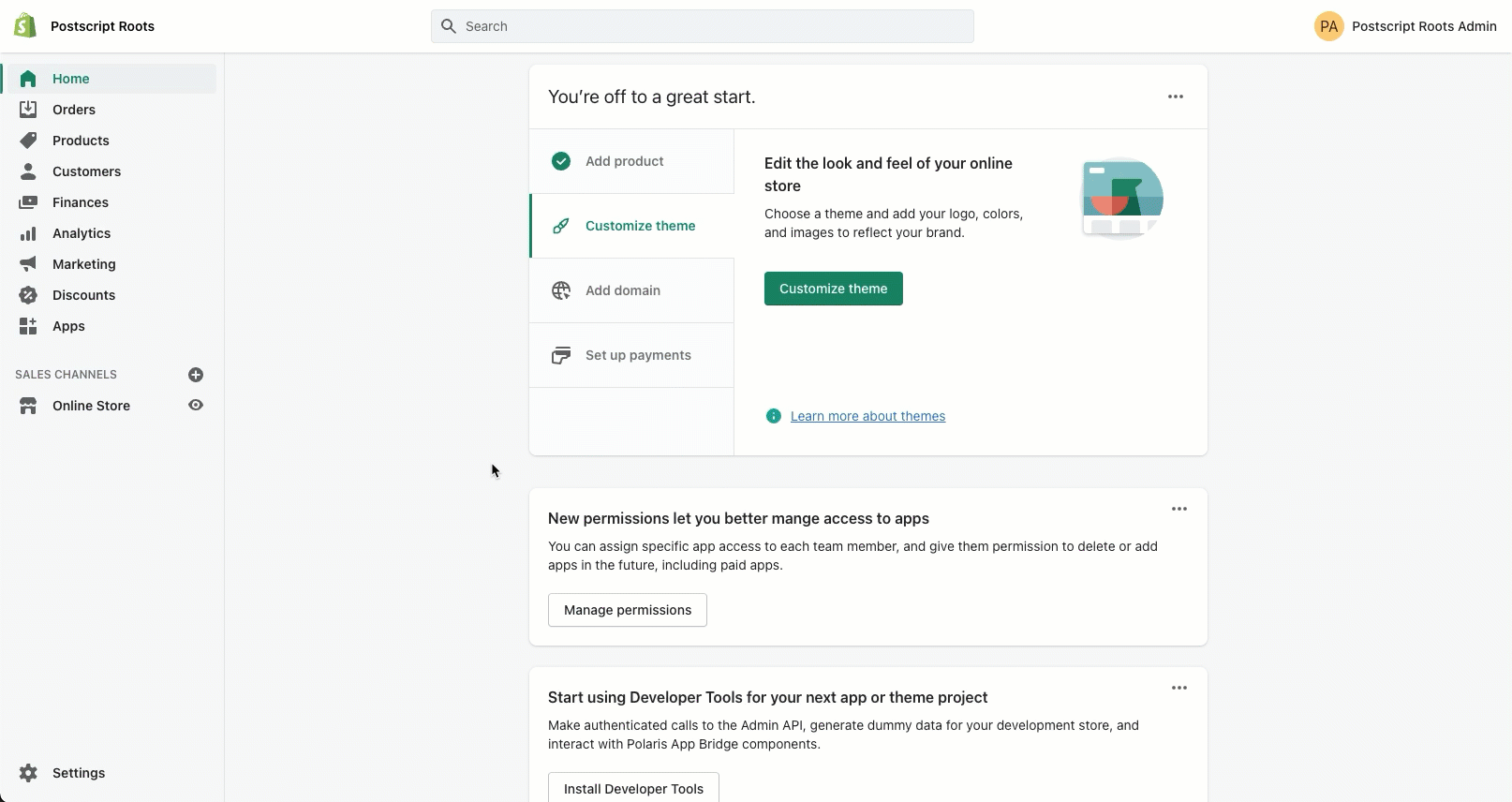The image size is (1512, 802).
Task: Click the Manage permissions button
Action: tap(627, 610)
